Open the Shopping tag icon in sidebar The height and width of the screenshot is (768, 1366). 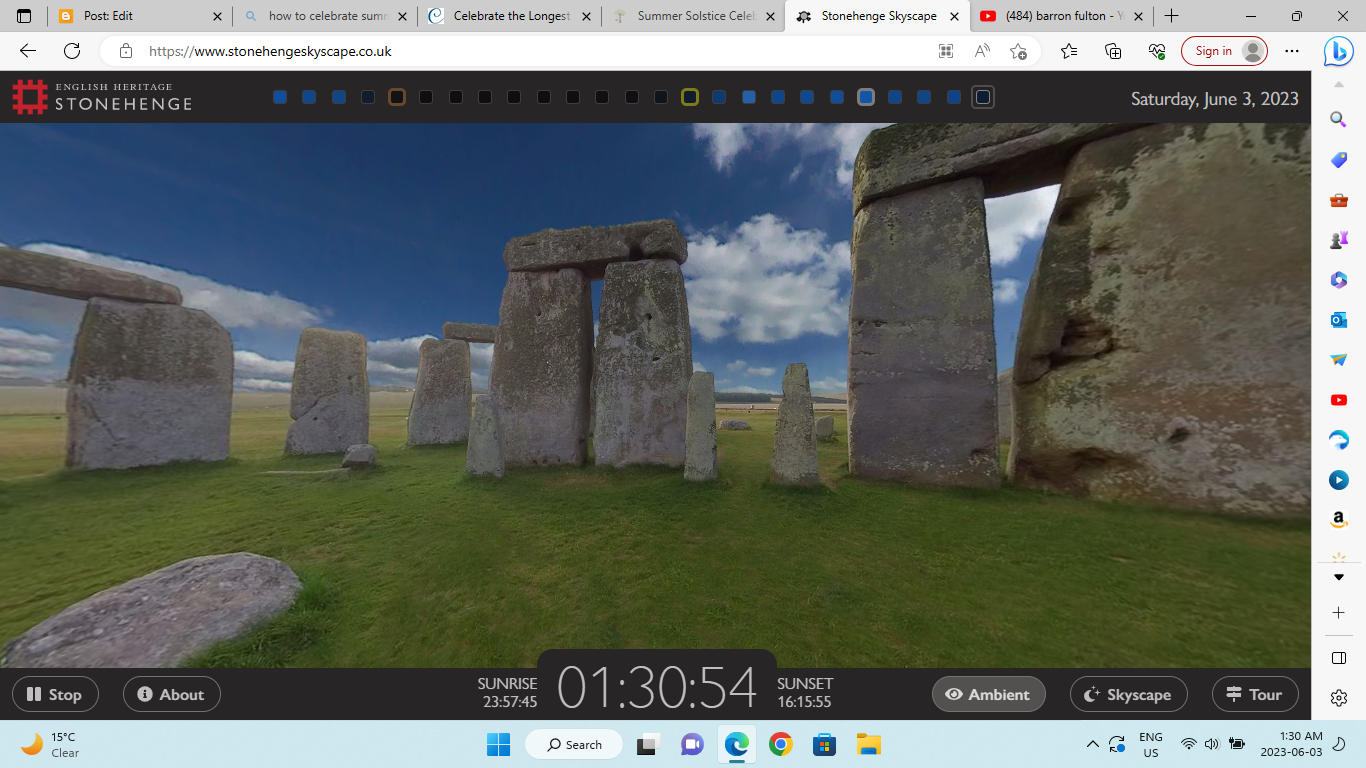click(x=1338, y=160)
